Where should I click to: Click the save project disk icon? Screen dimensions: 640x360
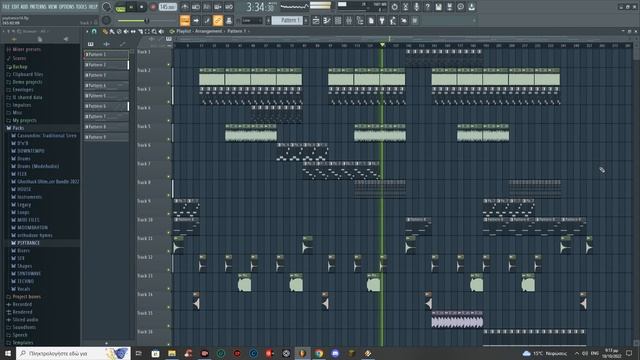[439, 7]
